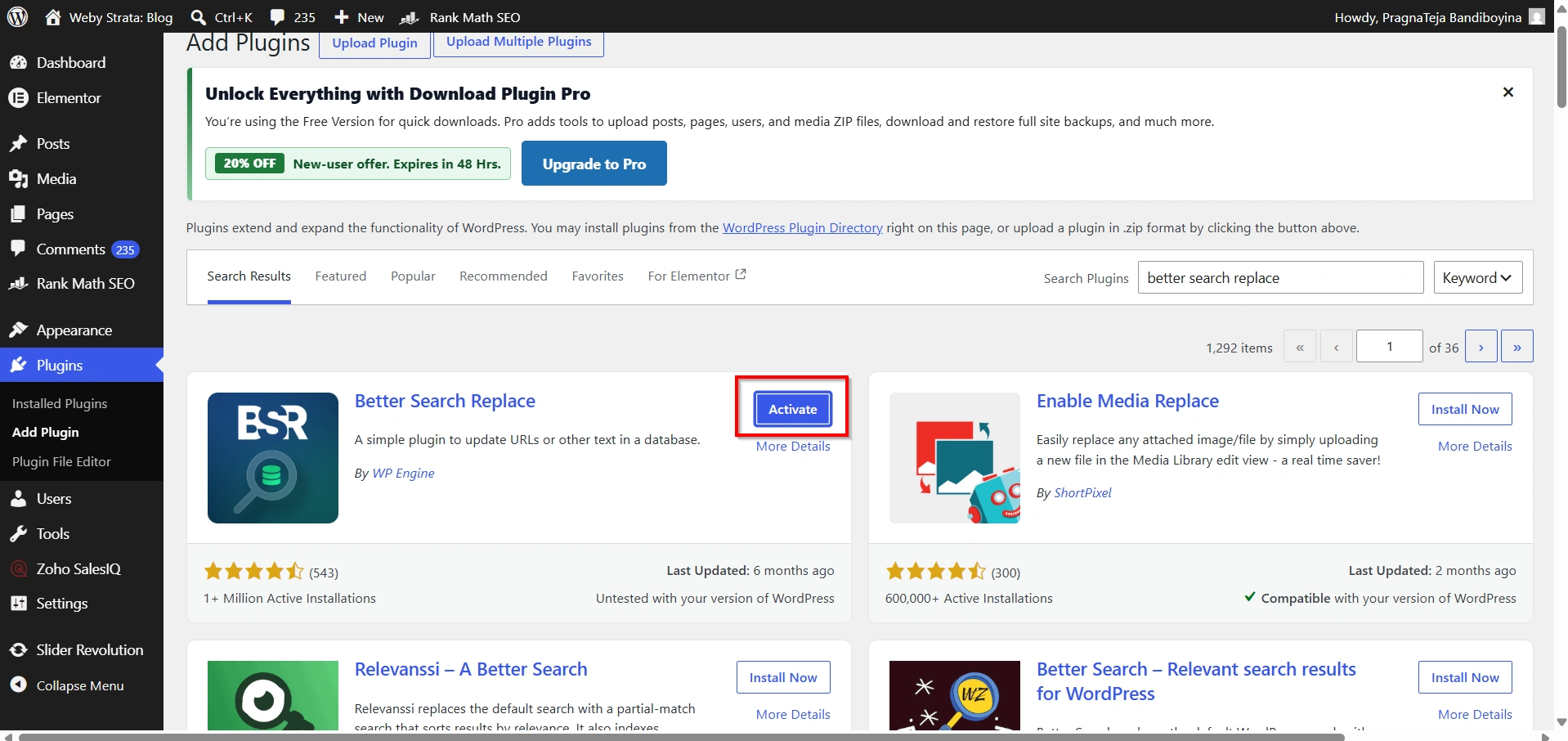Click the Search Plugins text field

[x=1280, y=278]
